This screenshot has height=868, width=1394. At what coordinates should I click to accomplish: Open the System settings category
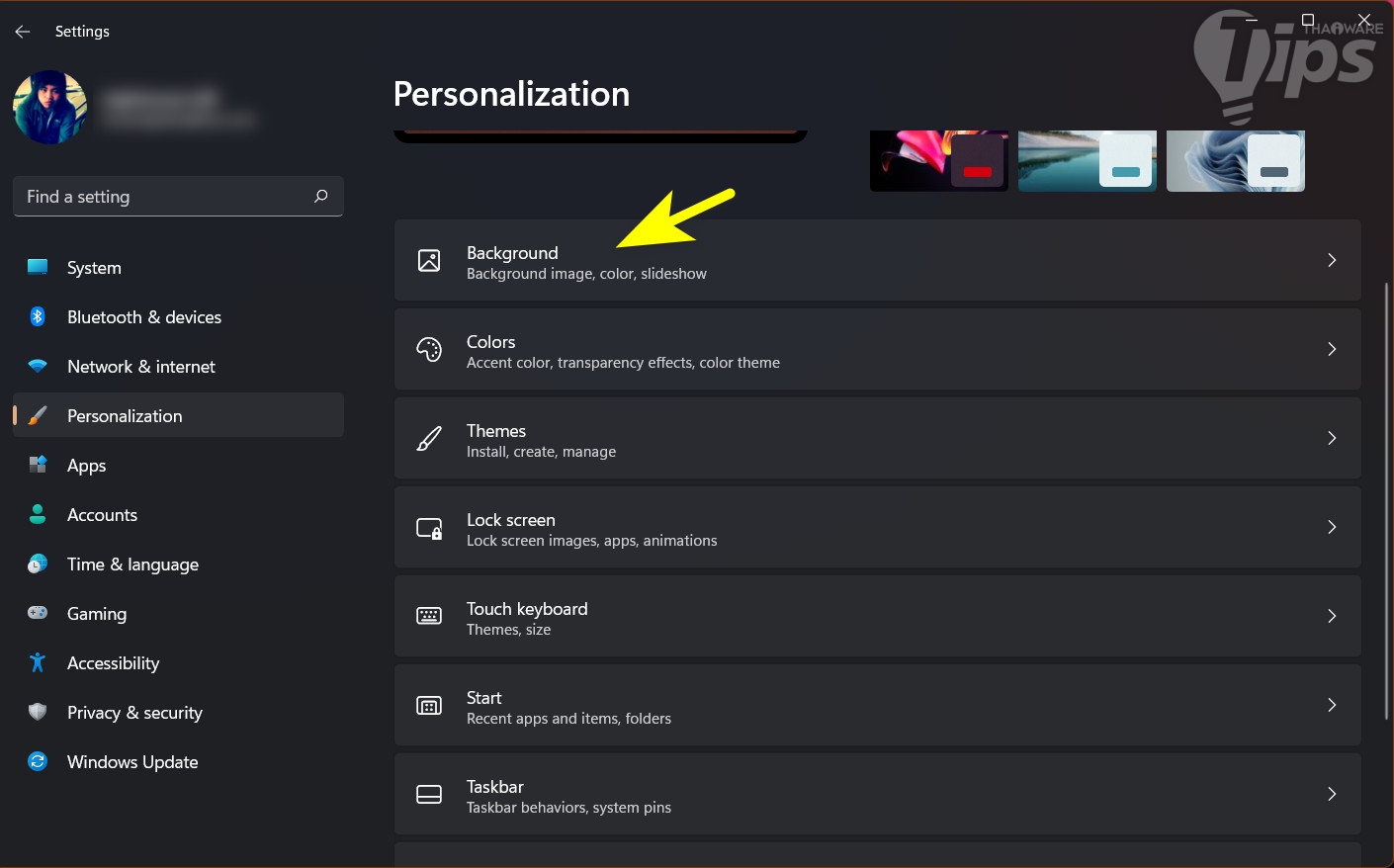tap(94, 268)
